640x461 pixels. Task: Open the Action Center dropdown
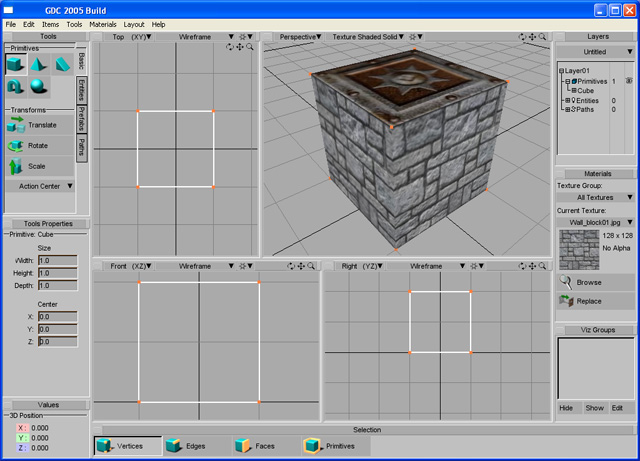[x=40, y=186]
